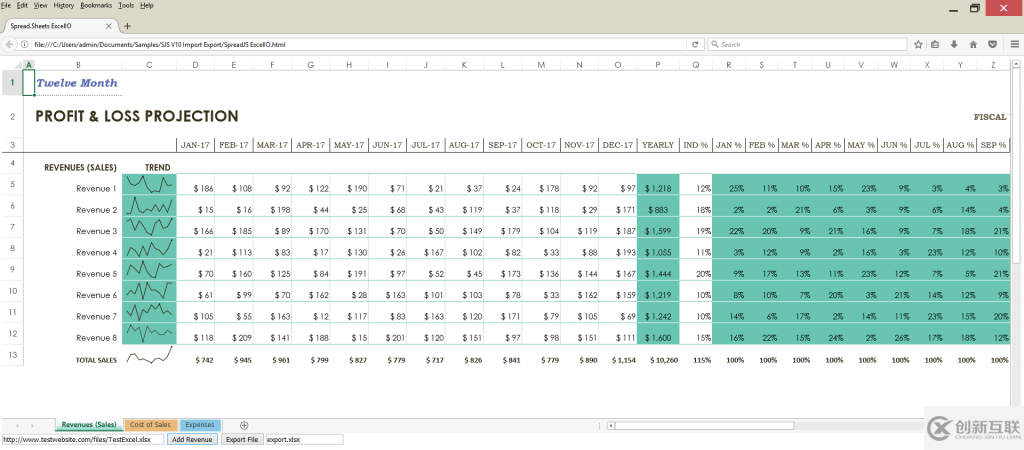This screenshot has height=450, width=1024.
Task: Open the downloads arrow icon
Action: point(953,44)
